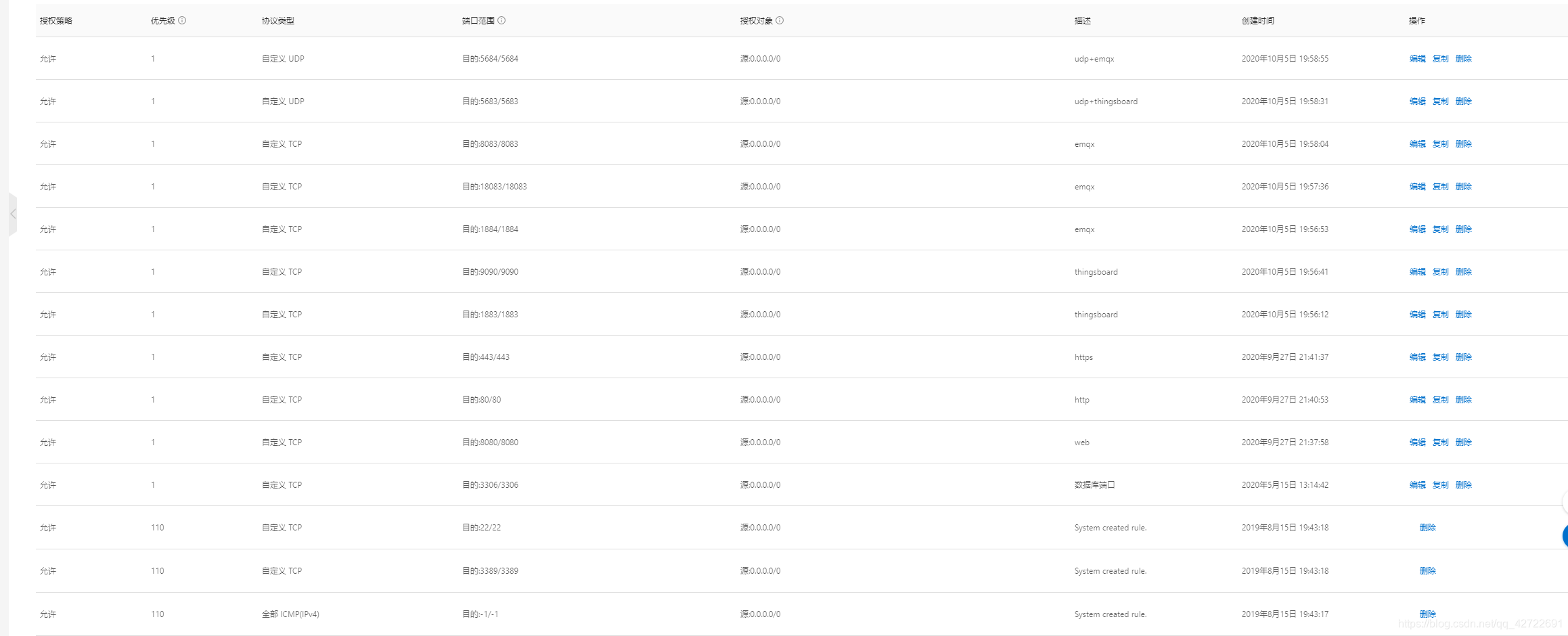The width and height of the screenshot is (1568, 636).
Task: Delete the 数据库端口 rule for port 3306
Action: click(x=1463, y=485)
